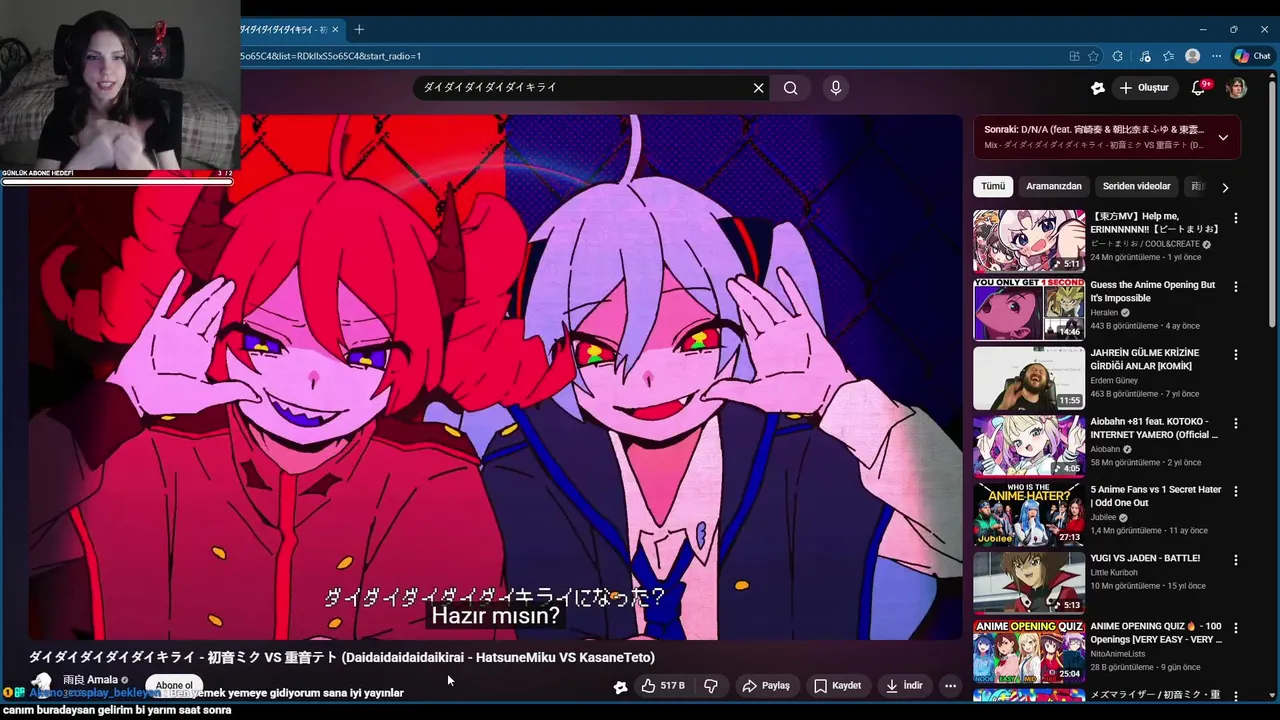The width and height of the screenshot is (1280, 720).
Task: Open the media control music-note icon
Action: [1145, 56]
